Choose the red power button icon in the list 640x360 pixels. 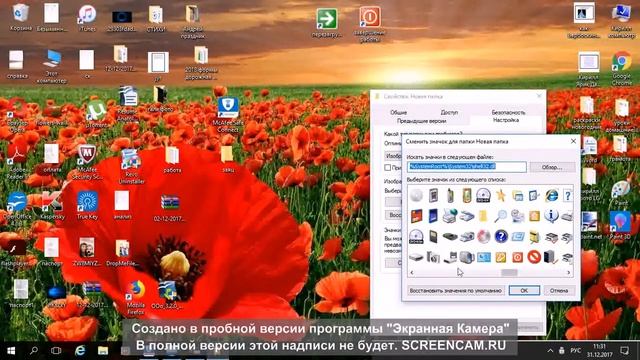pos(518,257)
